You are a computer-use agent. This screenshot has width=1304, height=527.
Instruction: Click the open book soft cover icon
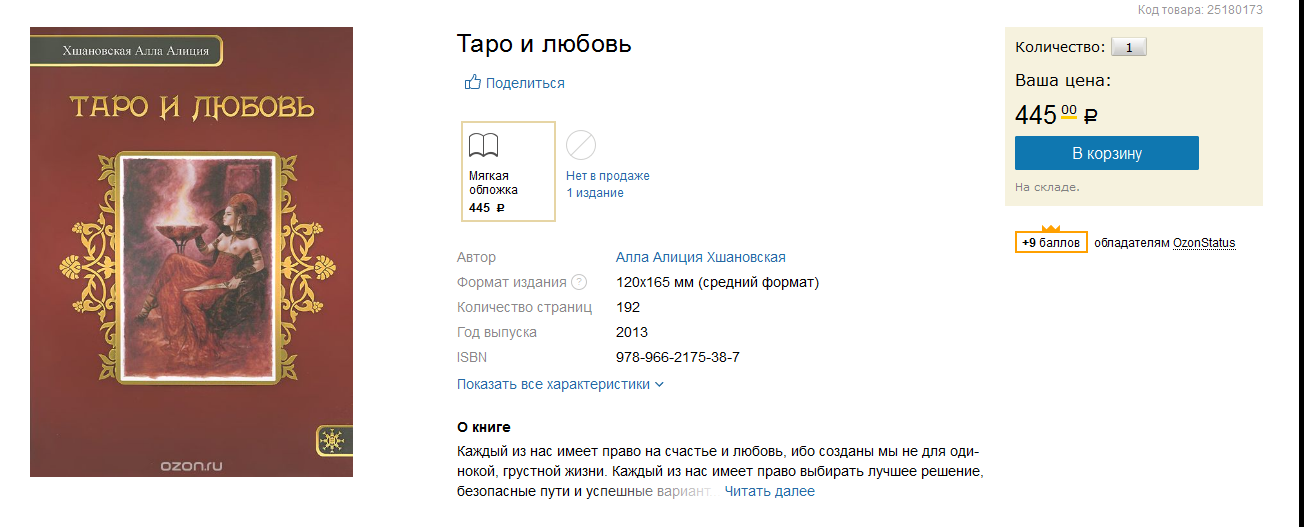(x=483, y=146)
